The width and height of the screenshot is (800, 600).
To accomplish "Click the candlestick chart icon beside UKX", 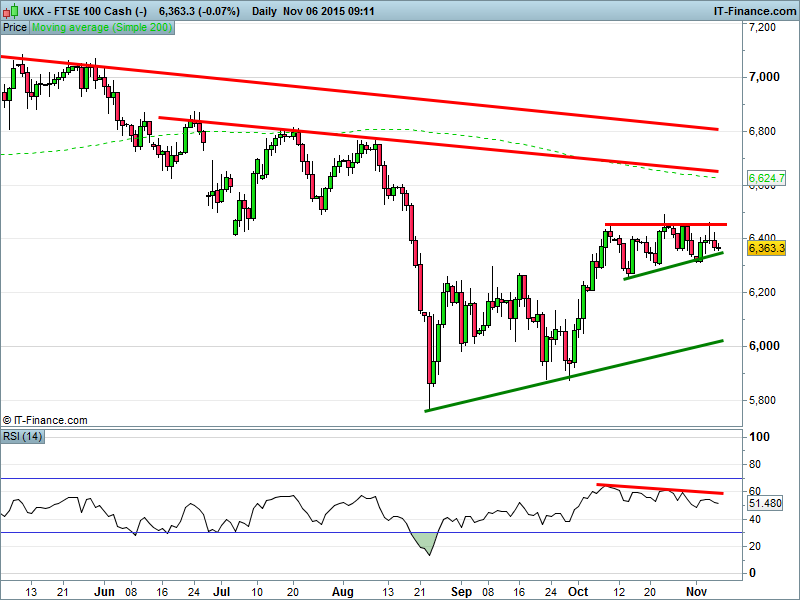I will click(x=10, y=10).
